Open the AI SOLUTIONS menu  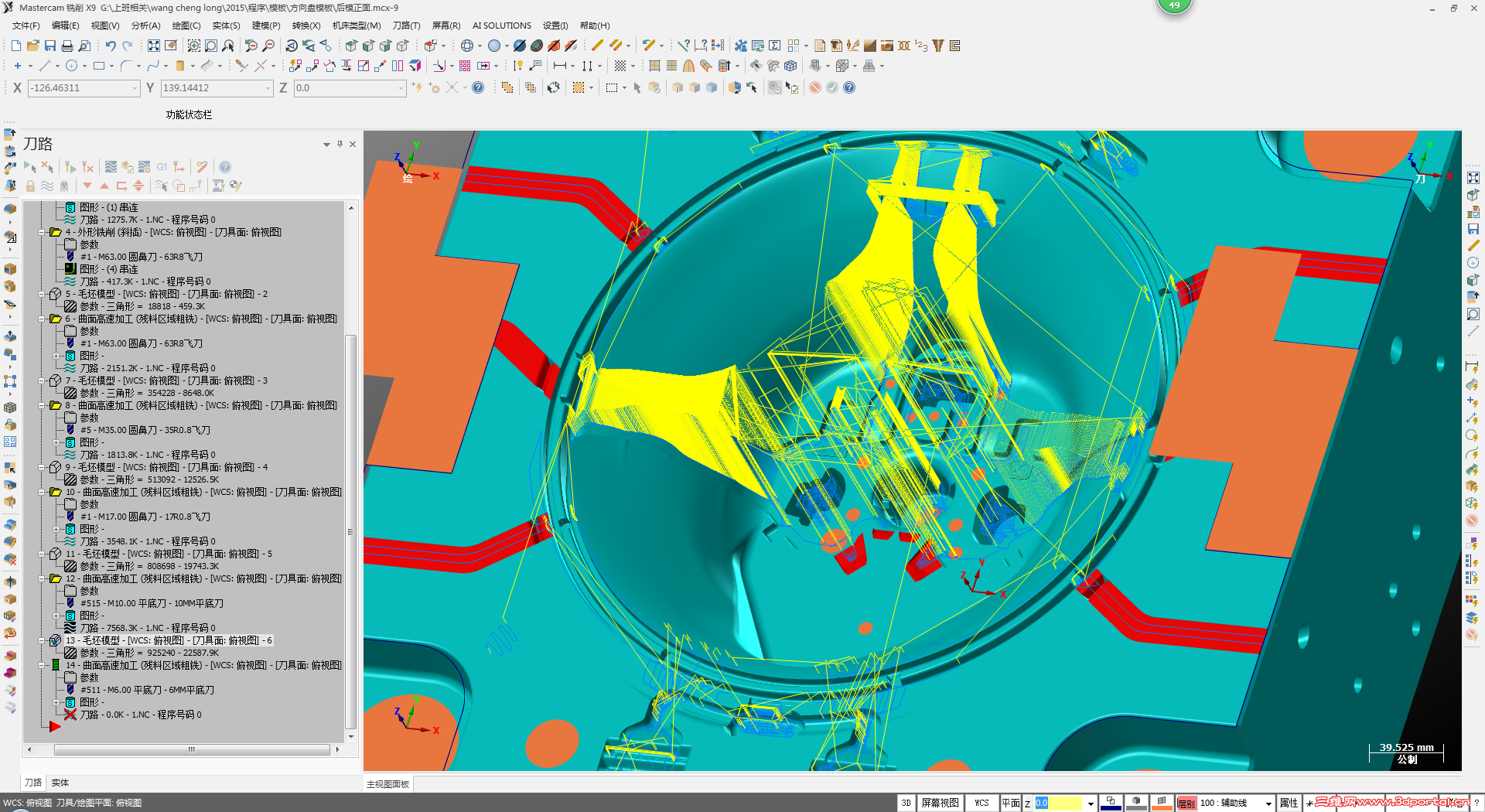[x=502, y=26]
